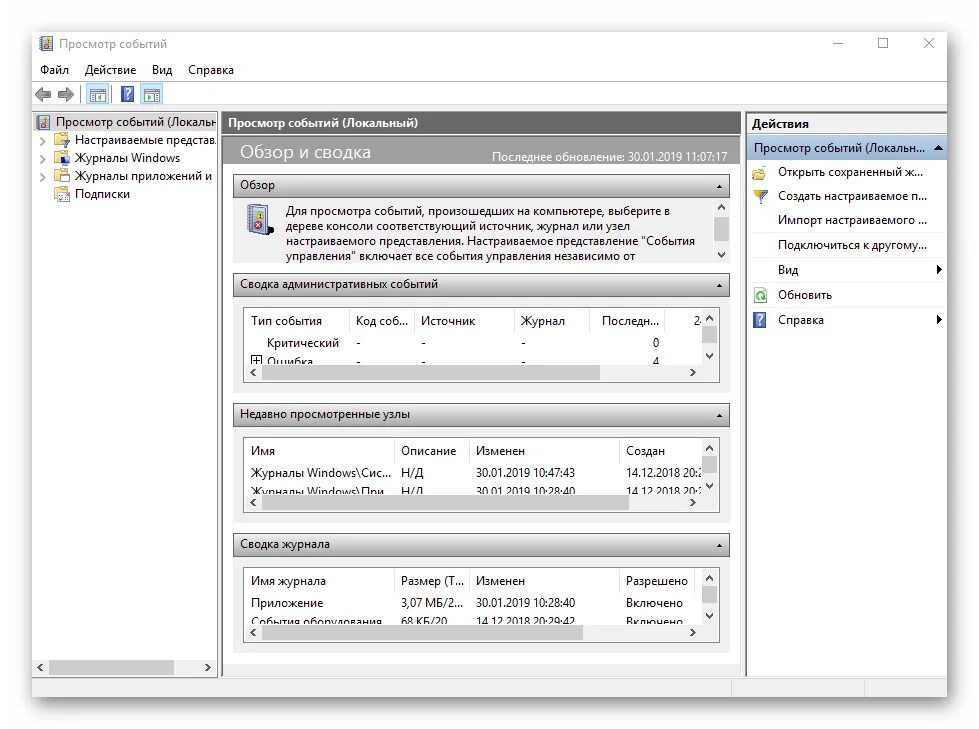Click the Forward arrow toolbar icon

click(66, 95)
